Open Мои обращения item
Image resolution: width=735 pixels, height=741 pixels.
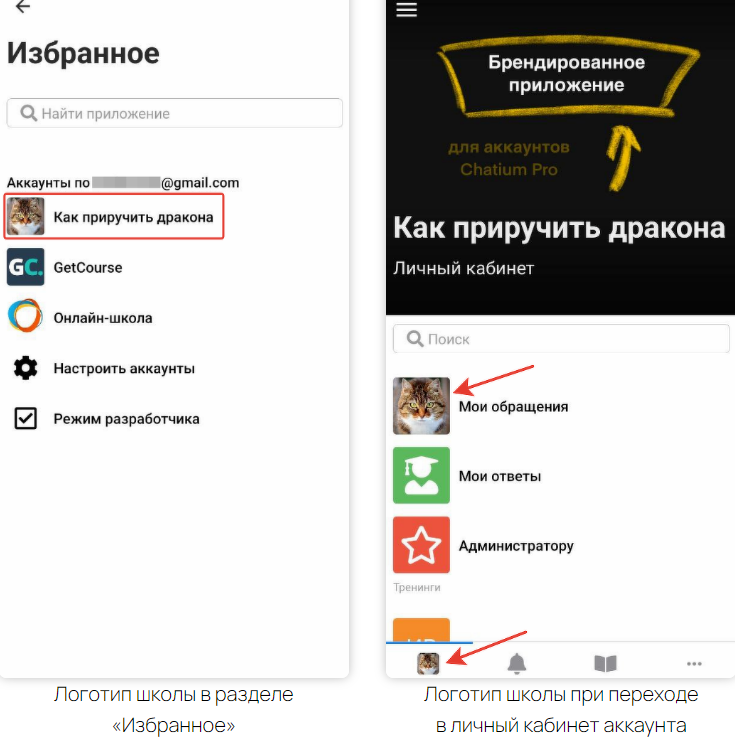tap(513, 406)
